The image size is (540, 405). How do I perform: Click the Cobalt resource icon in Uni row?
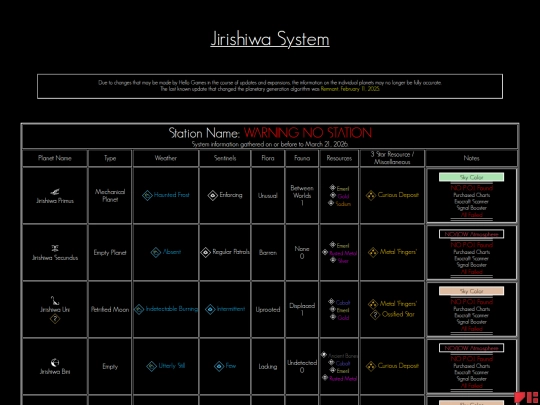(x=331, y=302)
